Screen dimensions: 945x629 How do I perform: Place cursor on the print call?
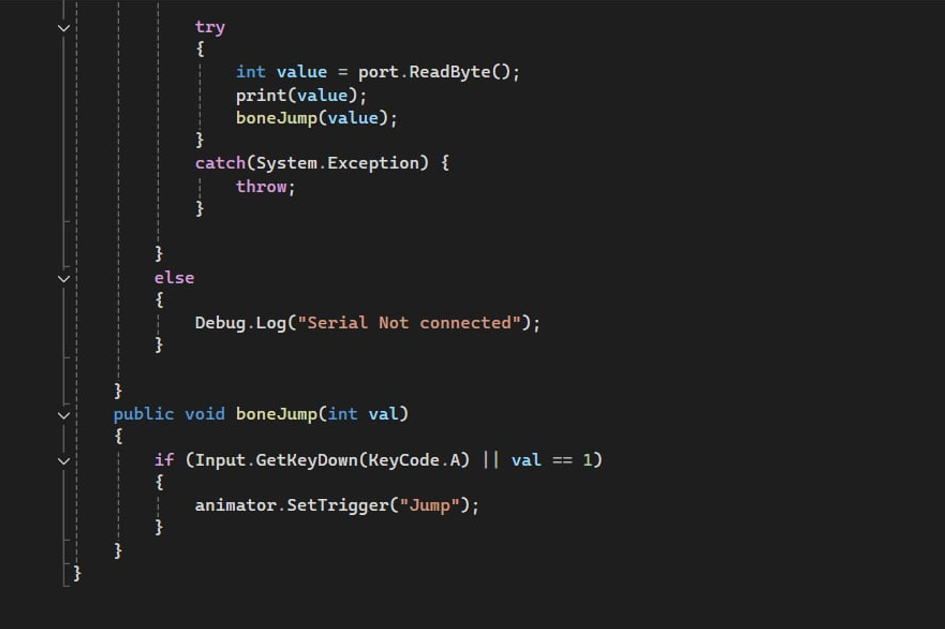point(260,95)
